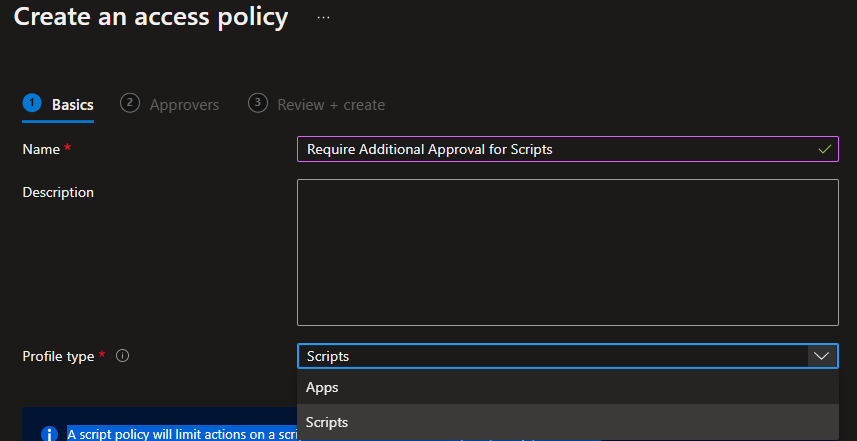Viewport: 857px width, 441px height.
Task: Click the info icon in blue banner
Action: coord(48,434)
